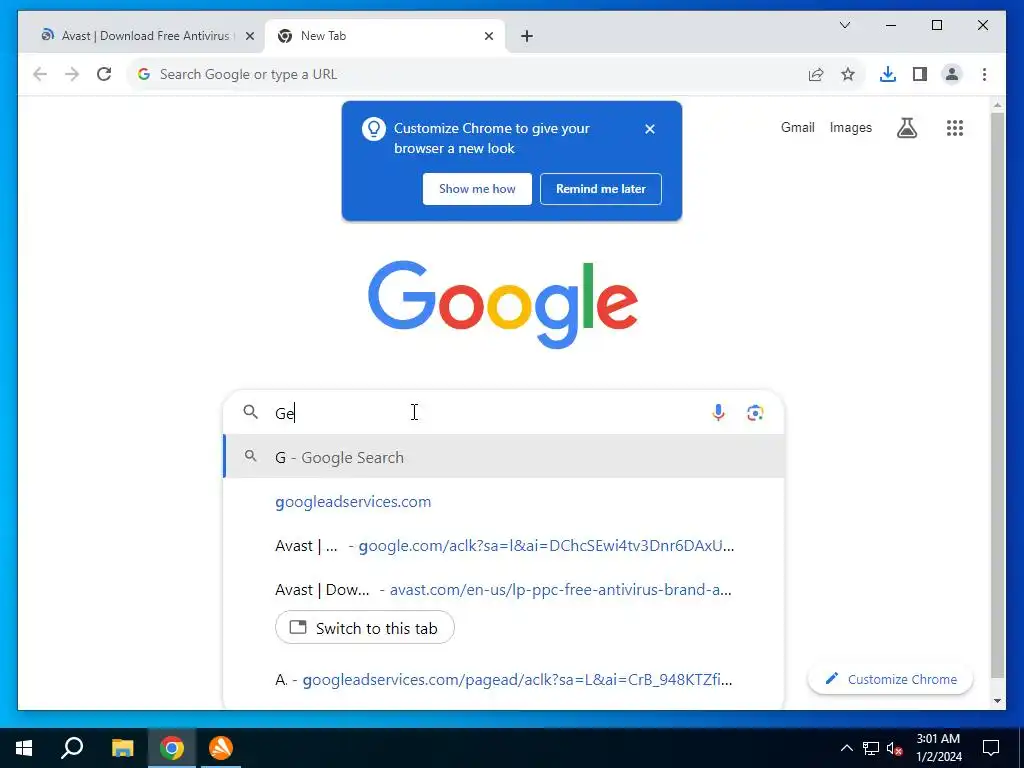Open the Gmail link

click(x=797, y=127)
